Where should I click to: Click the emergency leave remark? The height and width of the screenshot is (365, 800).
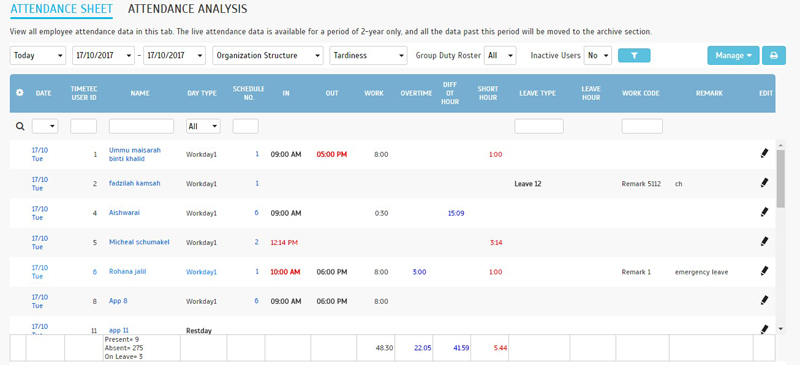point(702,272)
